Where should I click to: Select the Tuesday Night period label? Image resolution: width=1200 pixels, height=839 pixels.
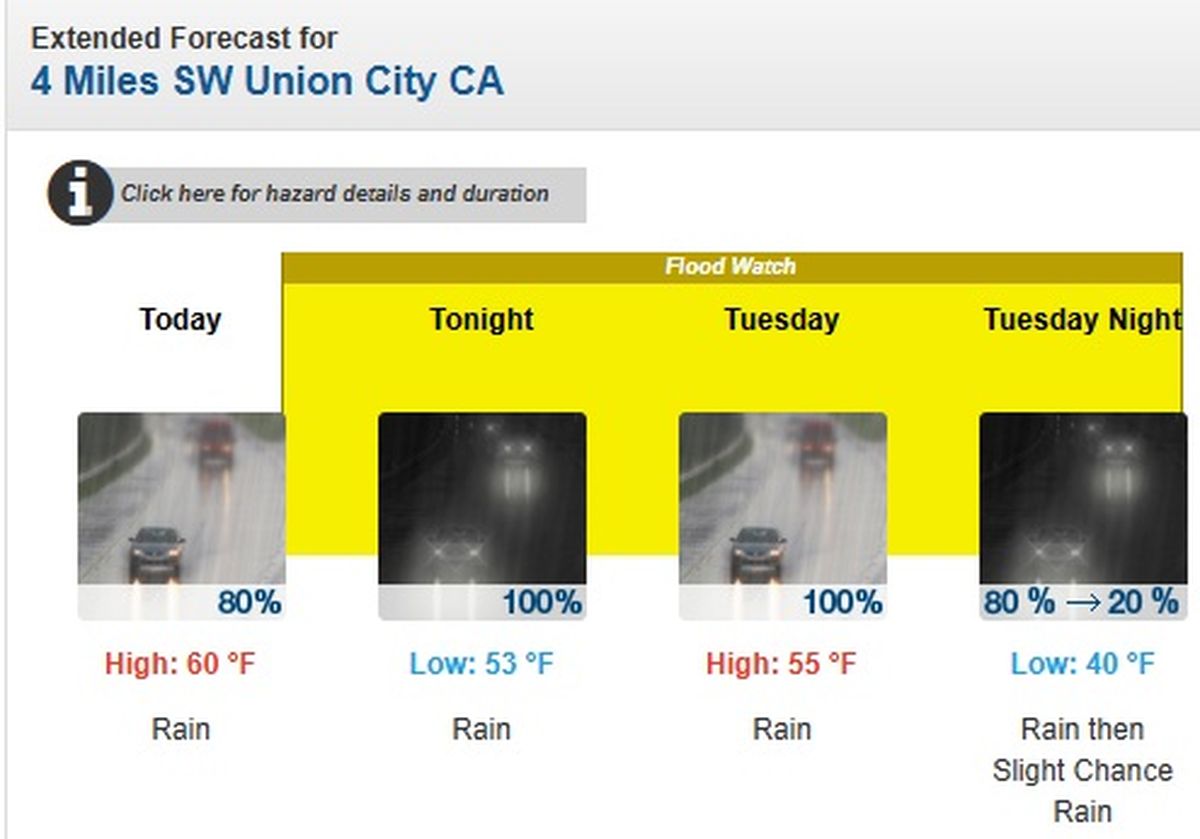tap(1082, 320)
